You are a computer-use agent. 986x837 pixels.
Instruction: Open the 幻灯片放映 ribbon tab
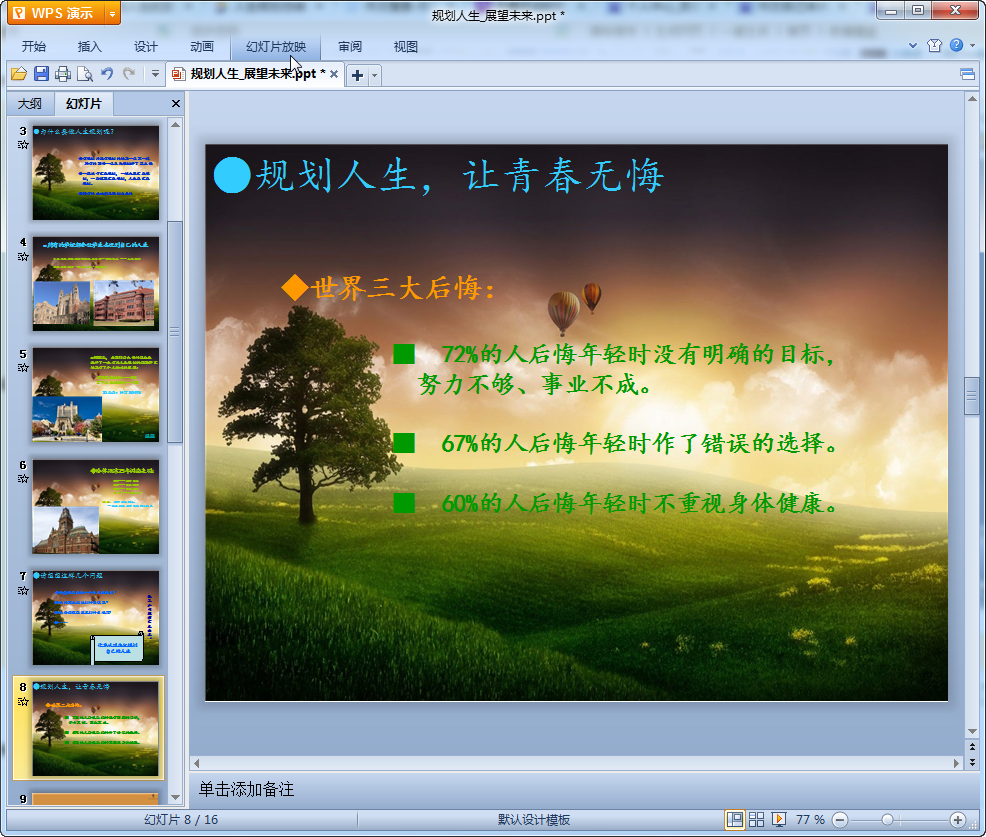click(x=275, y=47)
